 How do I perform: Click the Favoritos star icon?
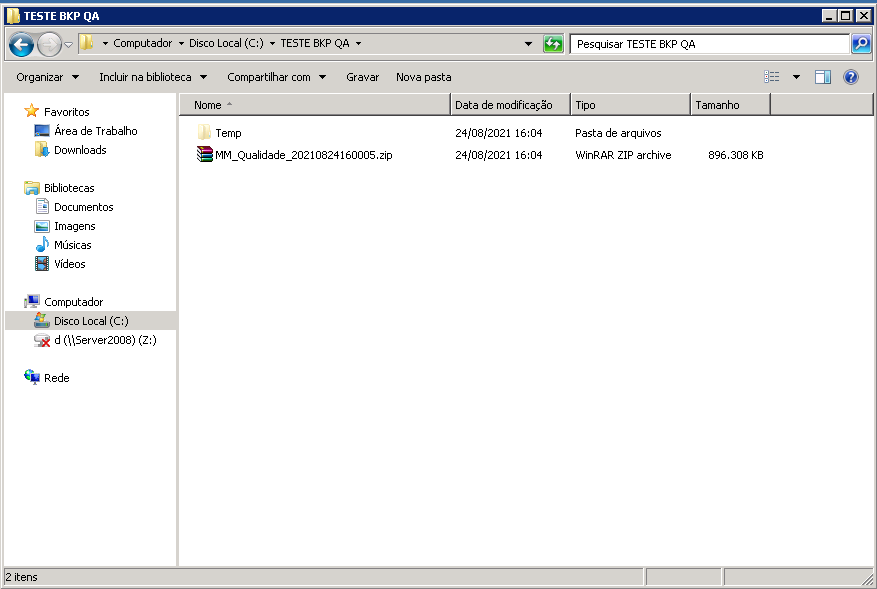(31, 111)
